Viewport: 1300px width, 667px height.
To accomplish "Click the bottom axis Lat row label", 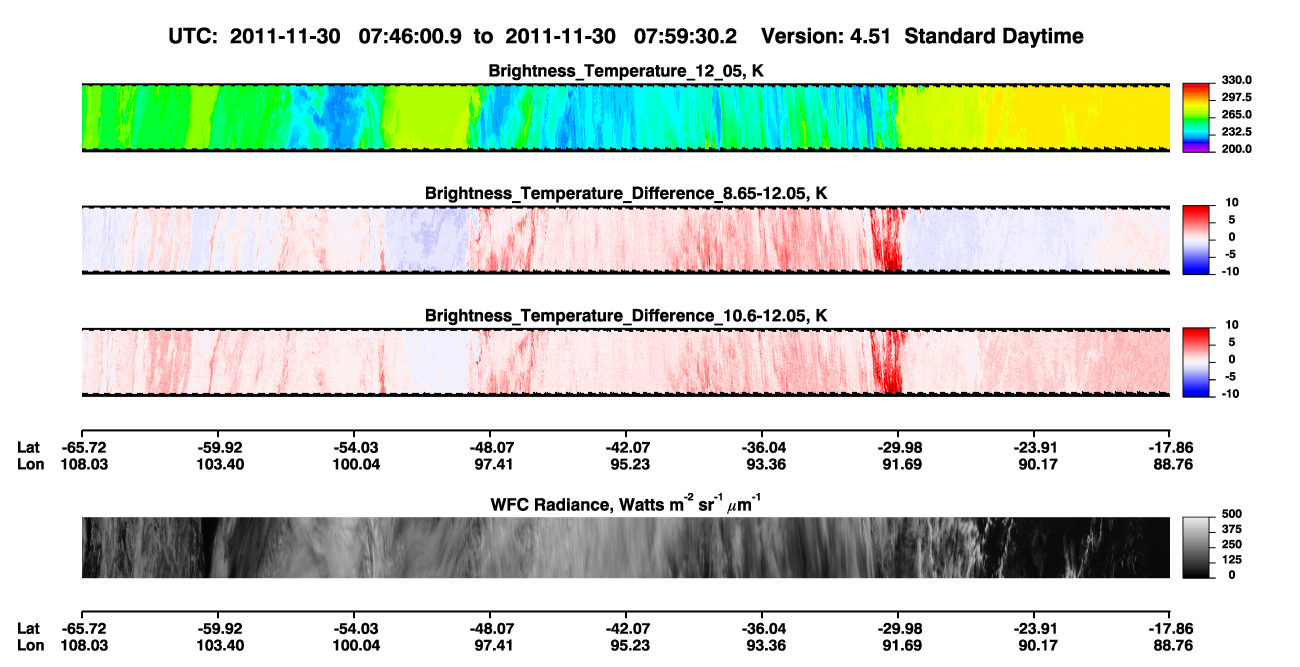I will (29, 628).
